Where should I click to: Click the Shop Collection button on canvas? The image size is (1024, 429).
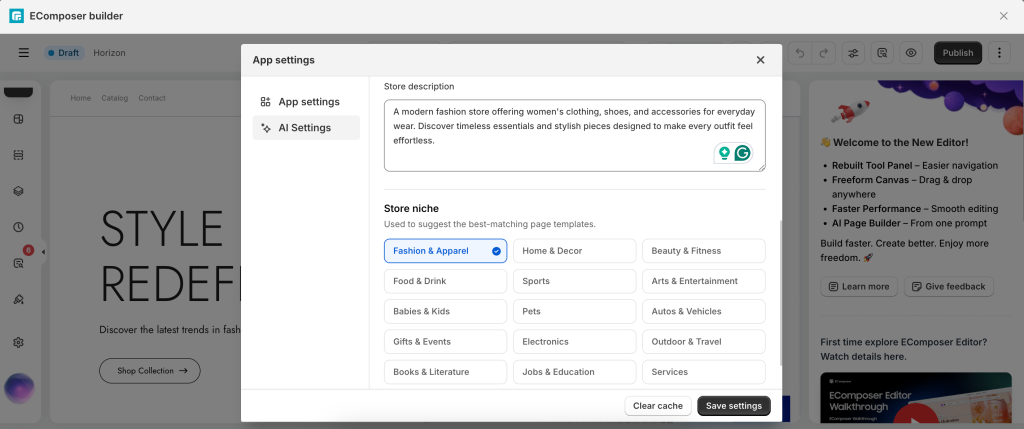pyautogui.click(x=150, y=371)
